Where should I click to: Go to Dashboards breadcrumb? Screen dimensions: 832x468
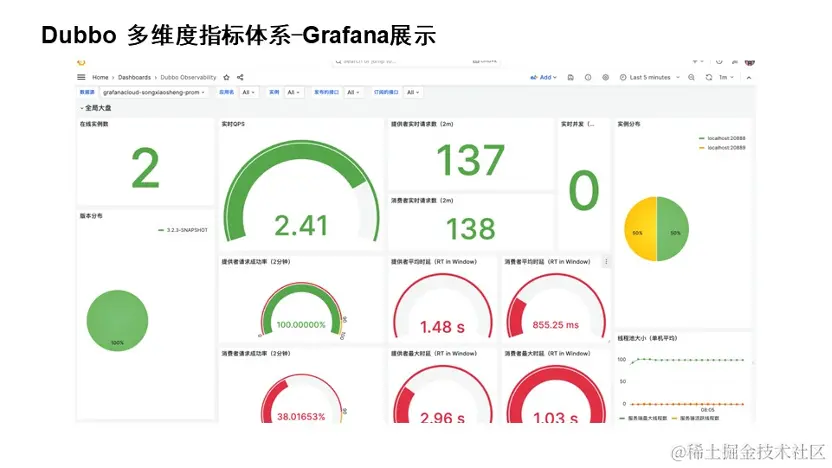click(x=134, y=77)
